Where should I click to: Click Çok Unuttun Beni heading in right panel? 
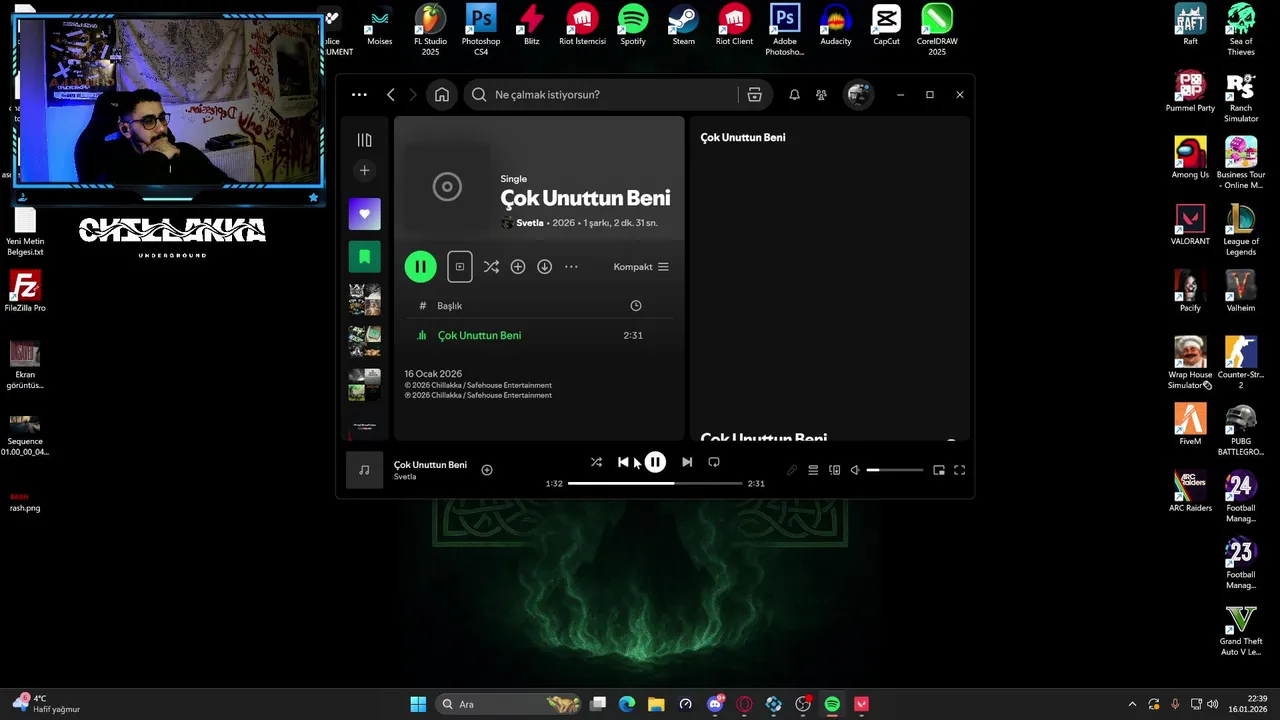tap(743, 138)
